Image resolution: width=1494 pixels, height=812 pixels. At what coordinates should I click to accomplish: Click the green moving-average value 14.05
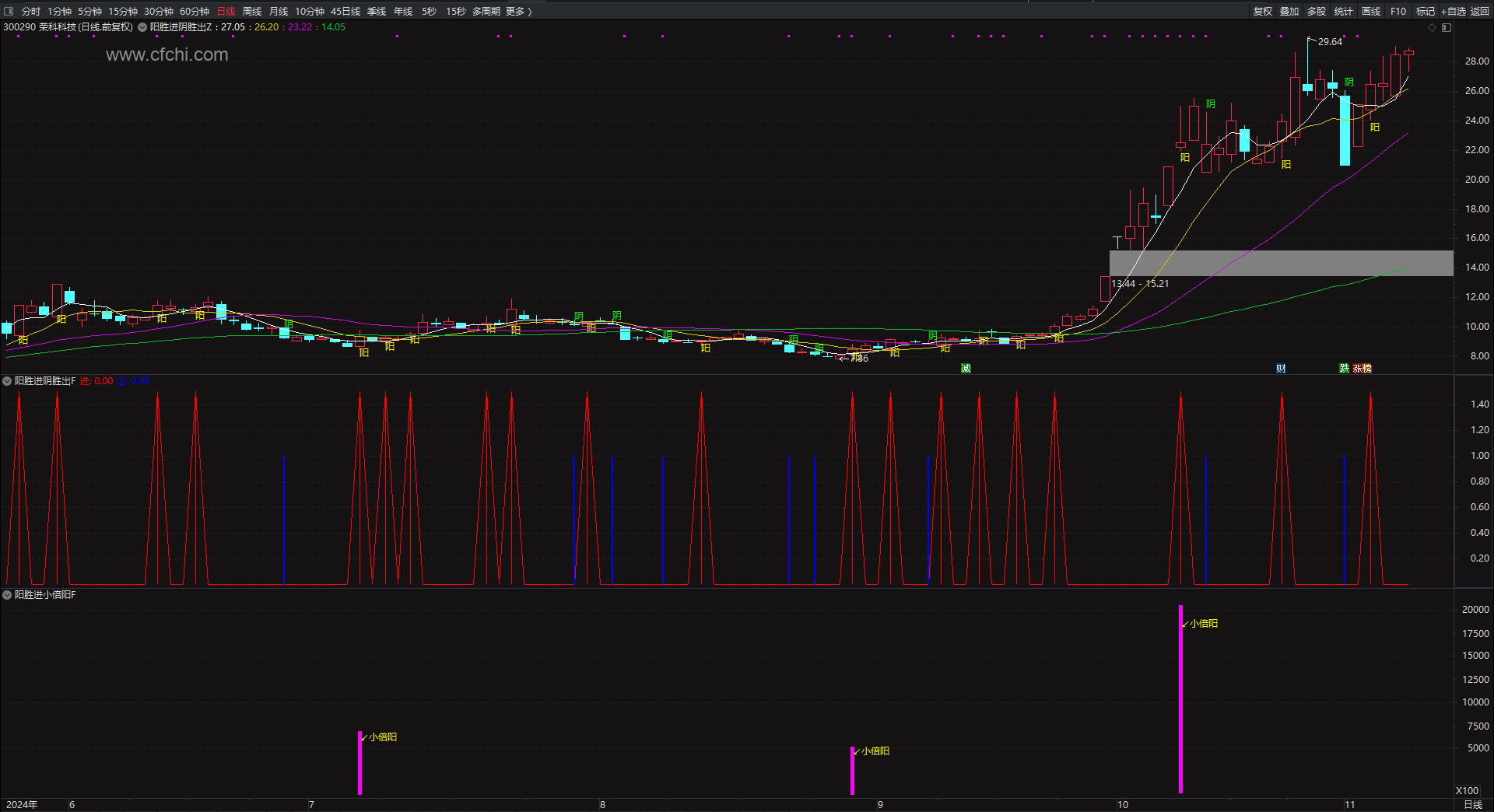coord(333,27)
